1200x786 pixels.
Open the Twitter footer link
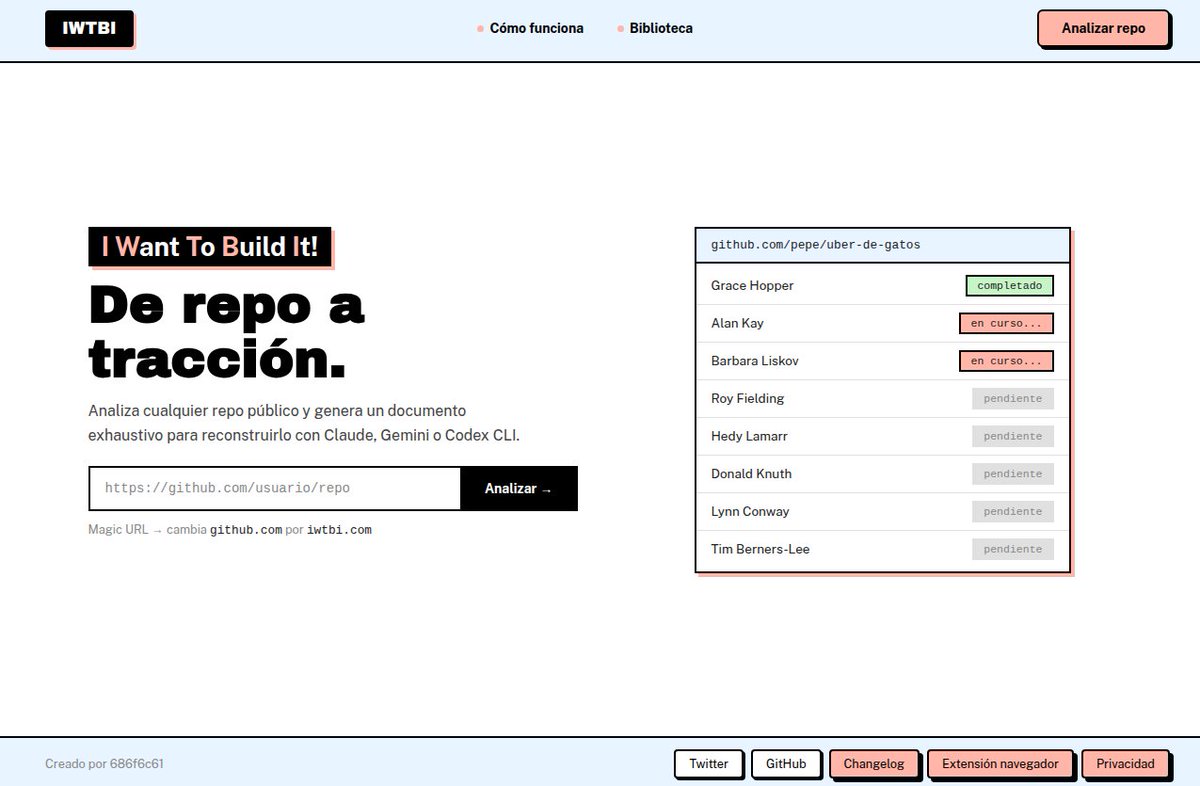pos(709,764)
